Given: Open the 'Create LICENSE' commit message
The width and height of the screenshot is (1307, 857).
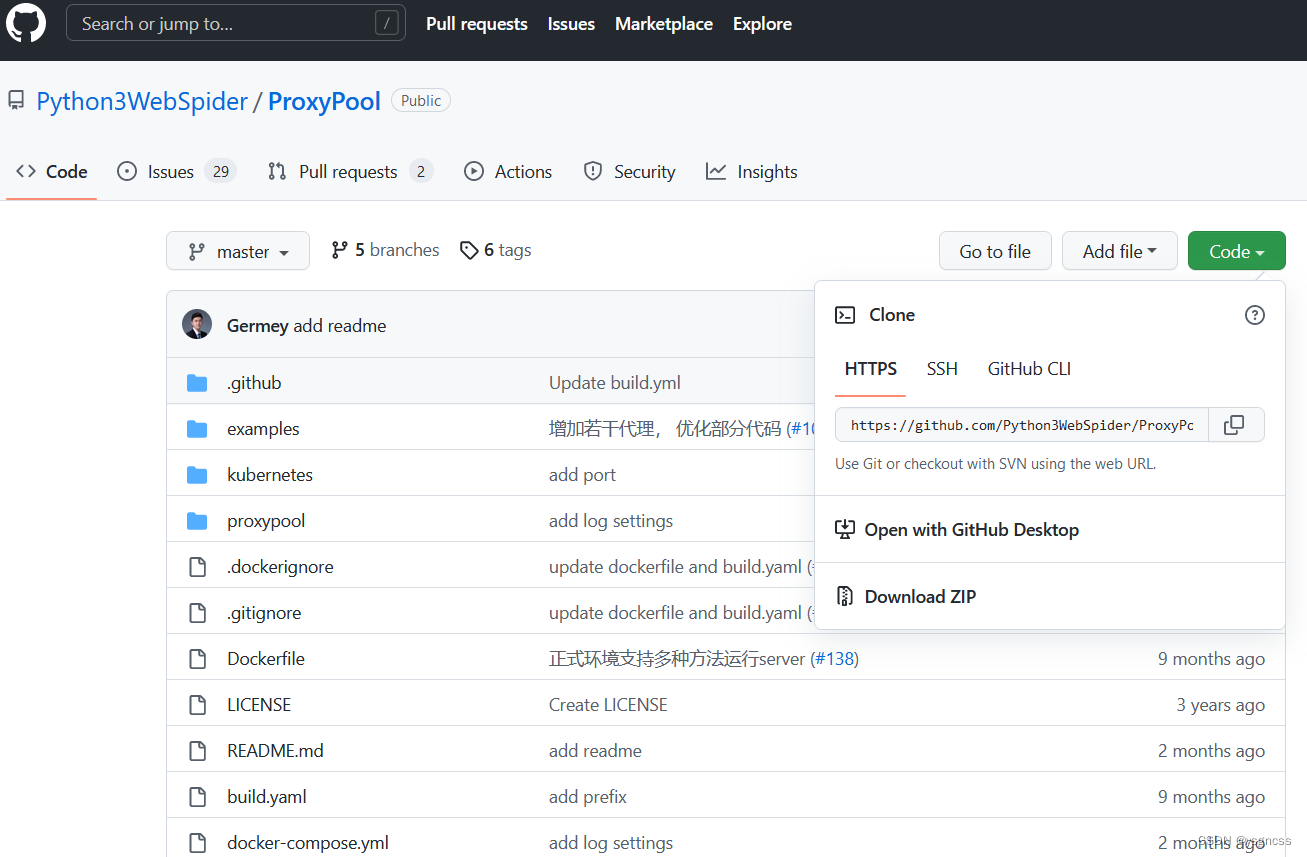Looking at the screenshot, I should click(x=608, y=705).
